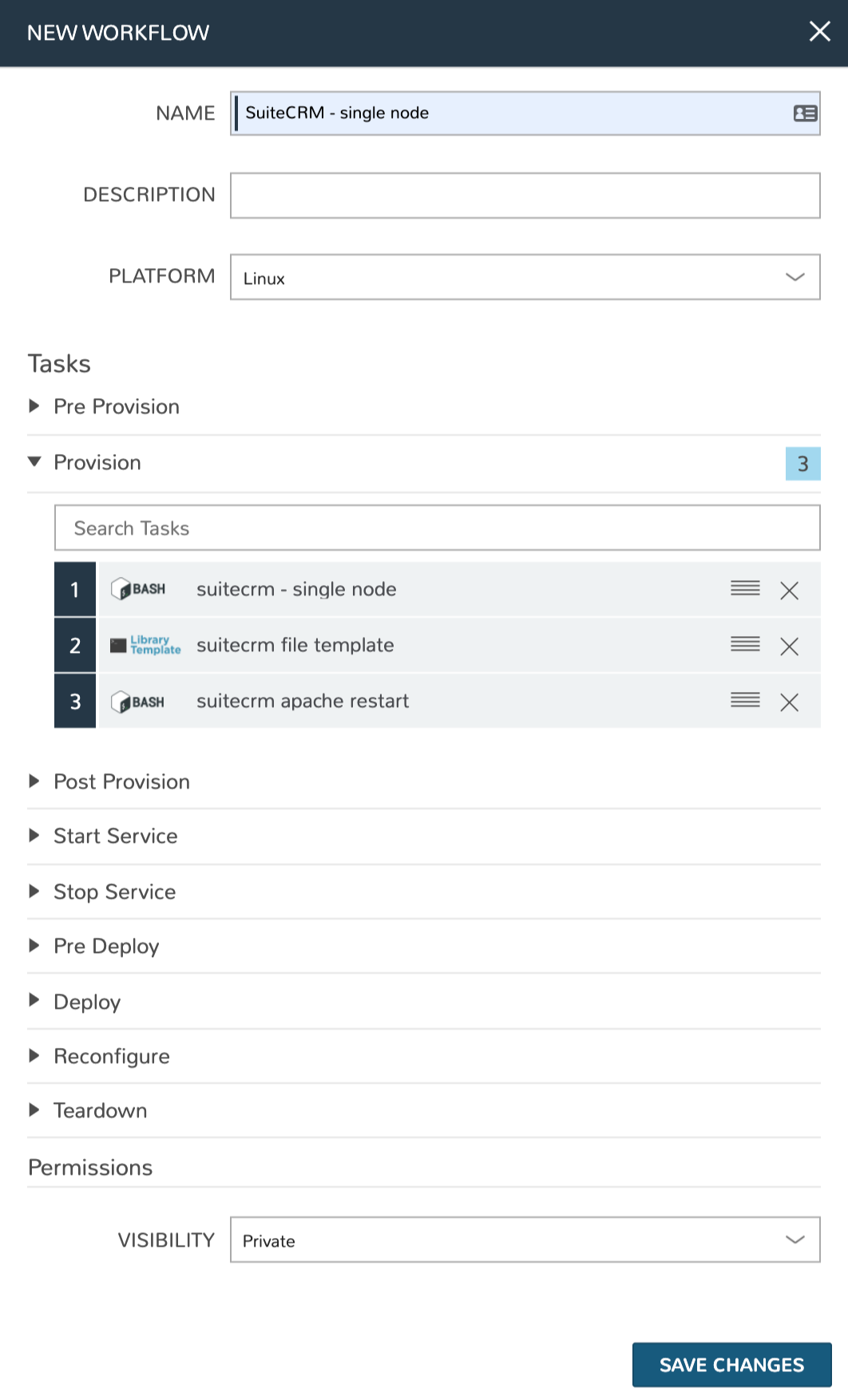Open the Platform dropdown
The height and width of the screenshot is (1400, 848).
tap(794, 277)
